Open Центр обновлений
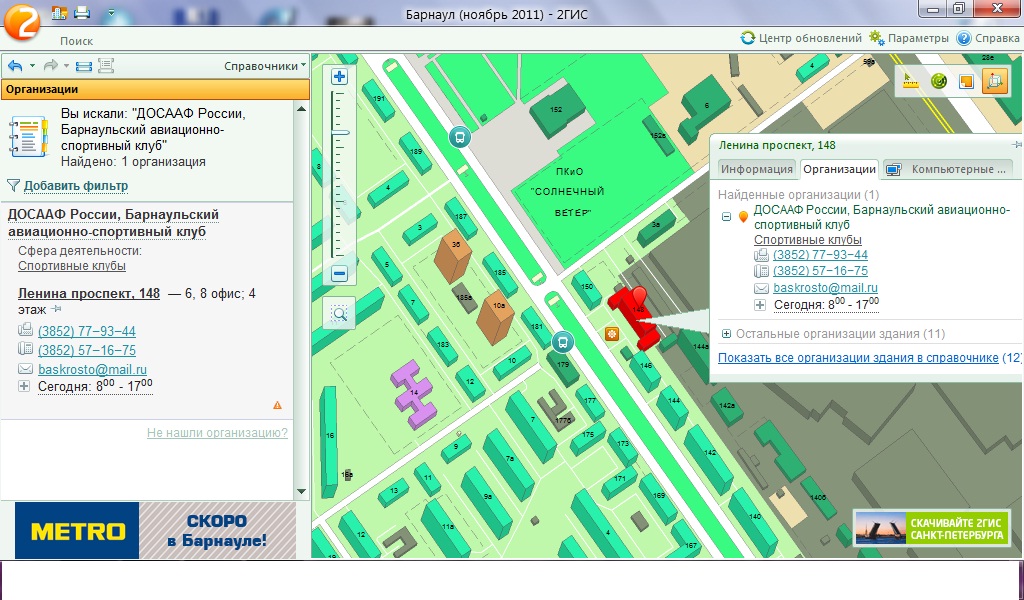This screenshot has height=600, width=1024. click(x=801, y=38)
